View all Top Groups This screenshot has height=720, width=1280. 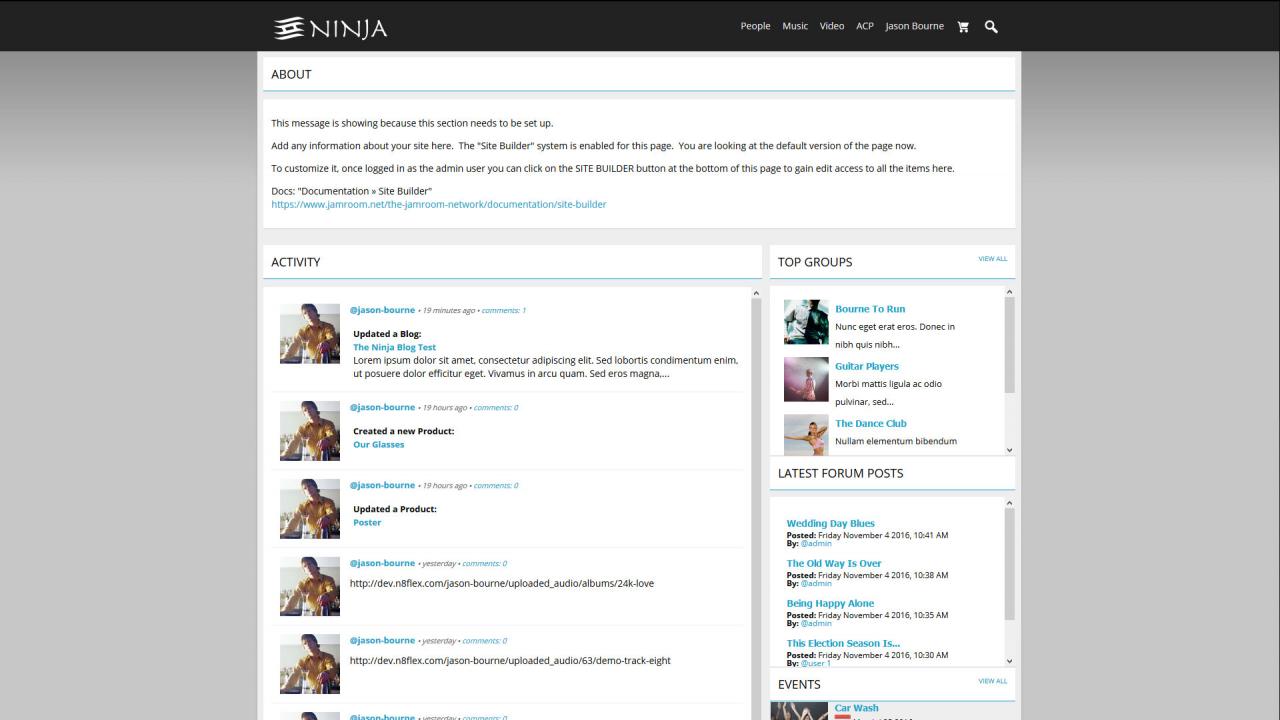tap(992, 259)
